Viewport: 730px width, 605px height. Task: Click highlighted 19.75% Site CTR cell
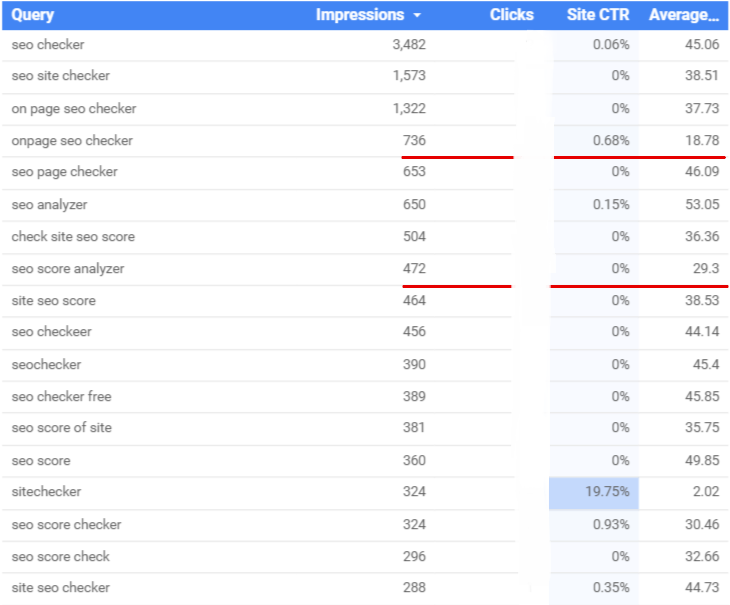594,492
